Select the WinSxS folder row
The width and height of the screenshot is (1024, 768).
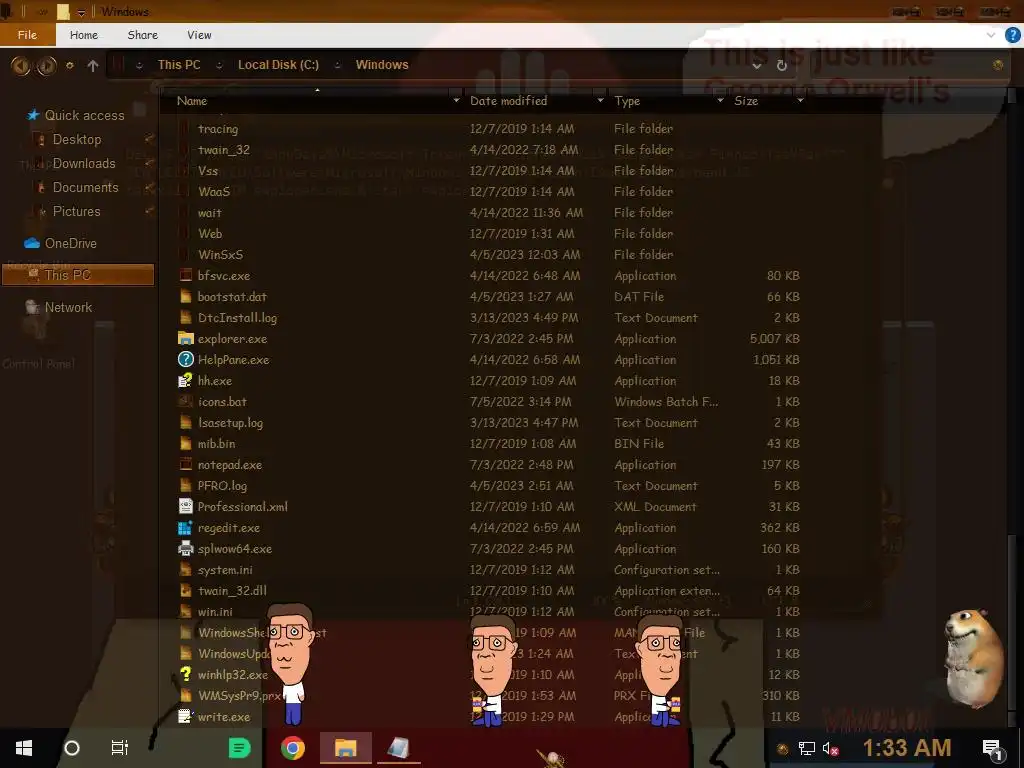(x=488, y=255)
